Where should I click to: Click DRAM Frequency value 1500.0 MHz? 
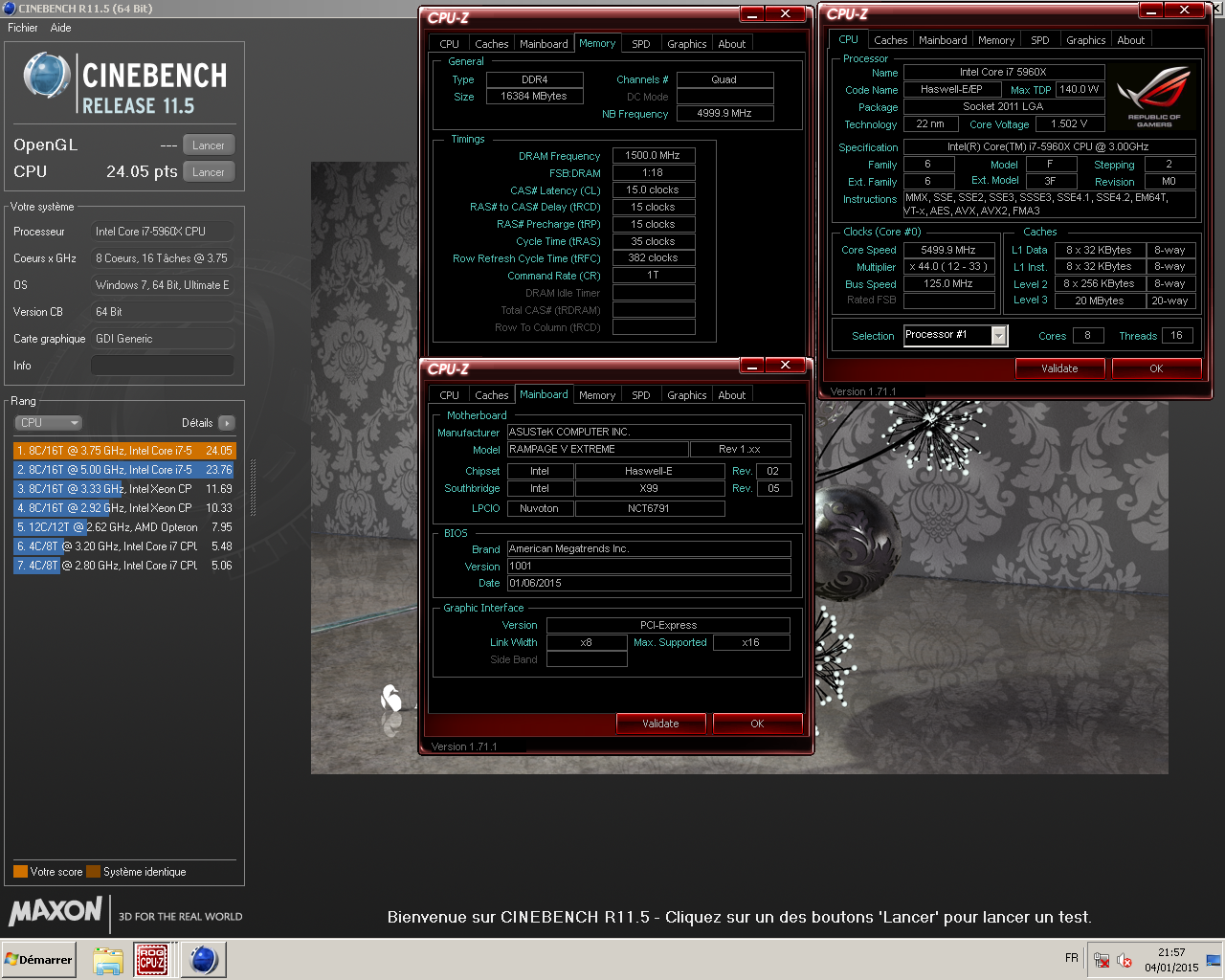[653, 156]
